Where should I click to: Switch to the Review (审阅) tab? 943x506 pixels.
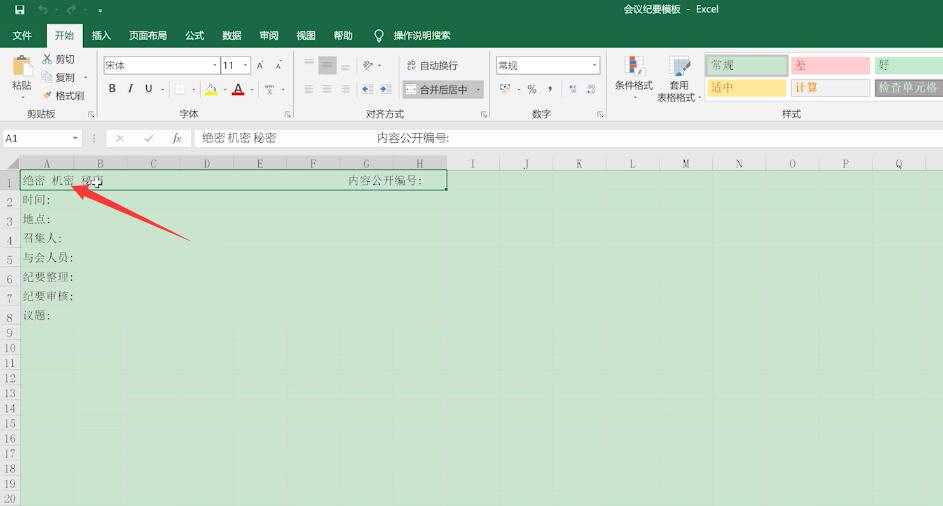[269, 35]
